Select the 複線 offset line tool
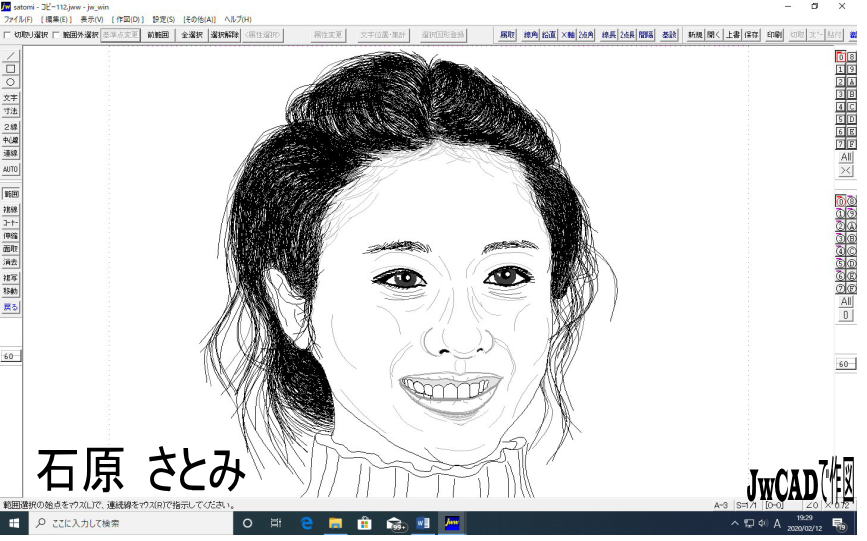 tap(11, 210)
